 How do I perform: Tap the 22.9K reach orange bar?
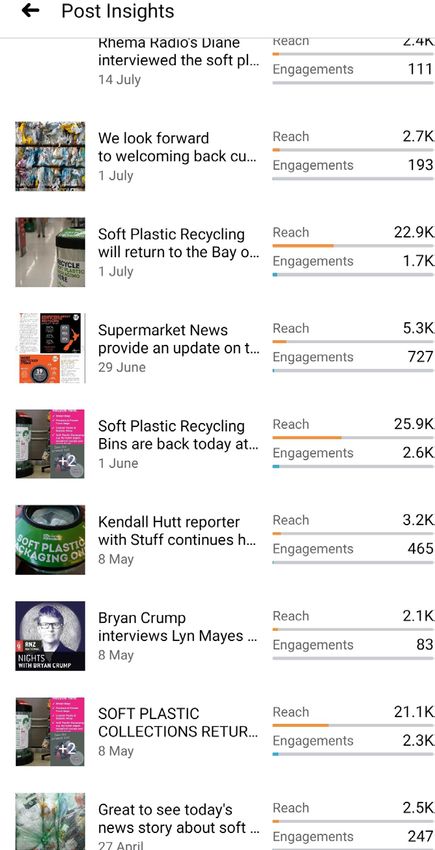(x=303, y=246)
